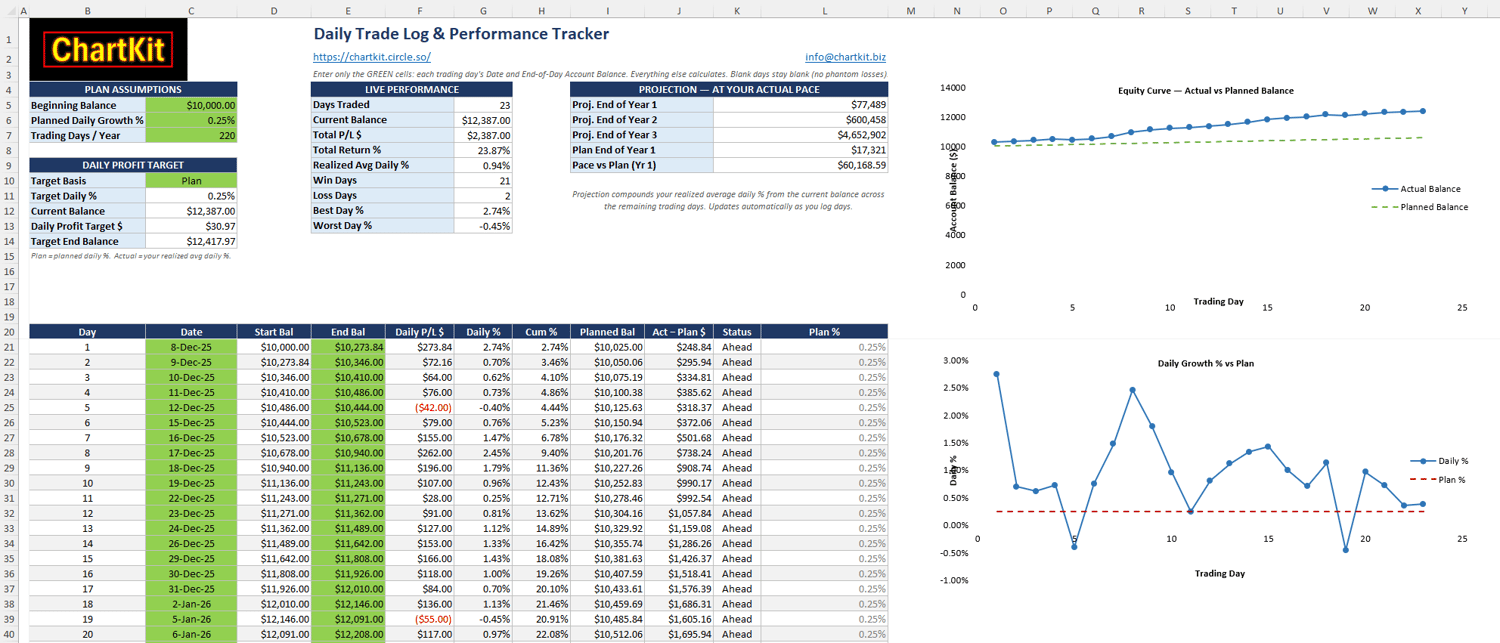Select the End Bal cell showing $10,273.84
The height and width of the screenshot is (643, 1500).
point(348,347)
